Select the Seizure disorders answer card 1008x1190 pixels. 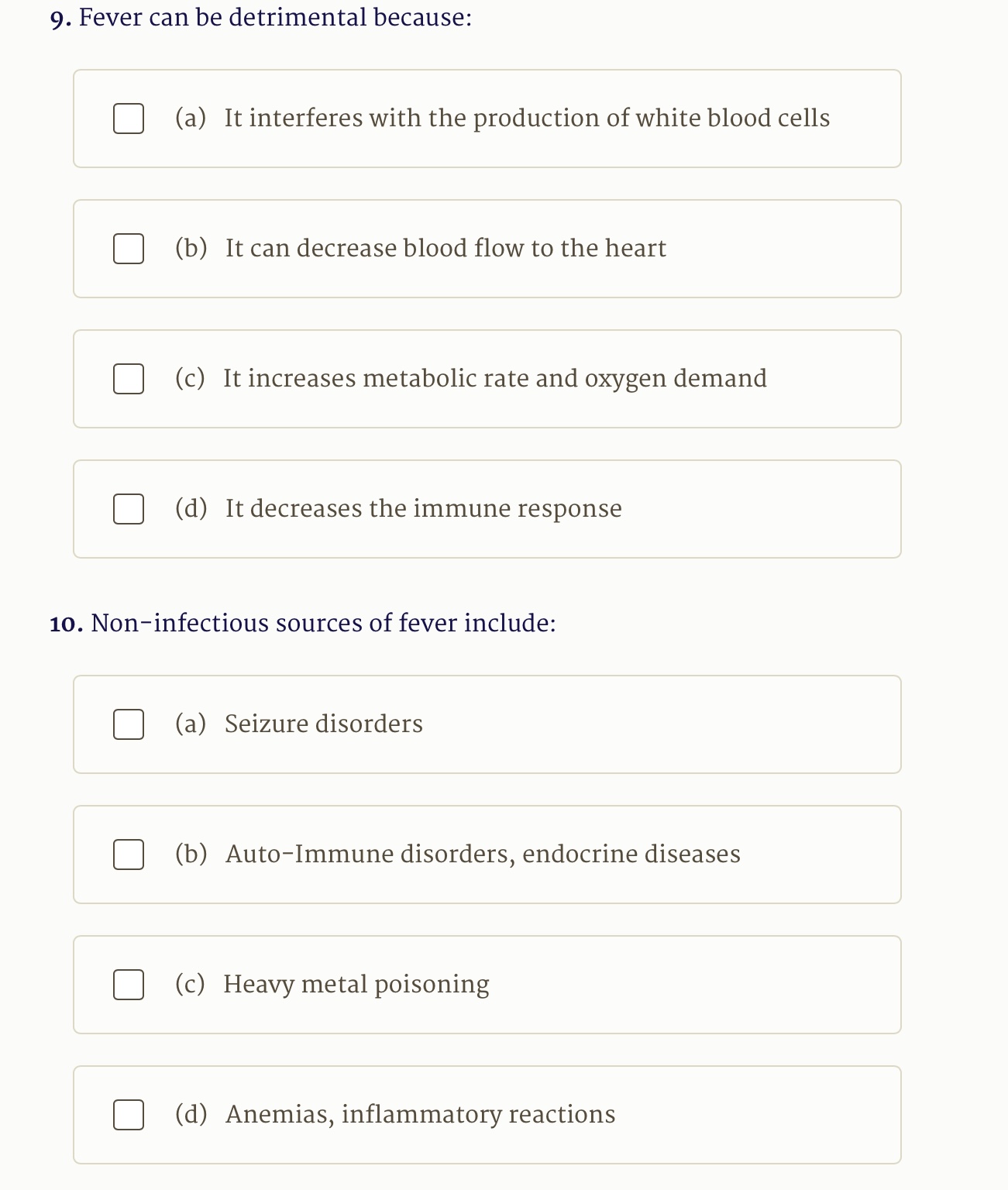[x=487, y=724]
